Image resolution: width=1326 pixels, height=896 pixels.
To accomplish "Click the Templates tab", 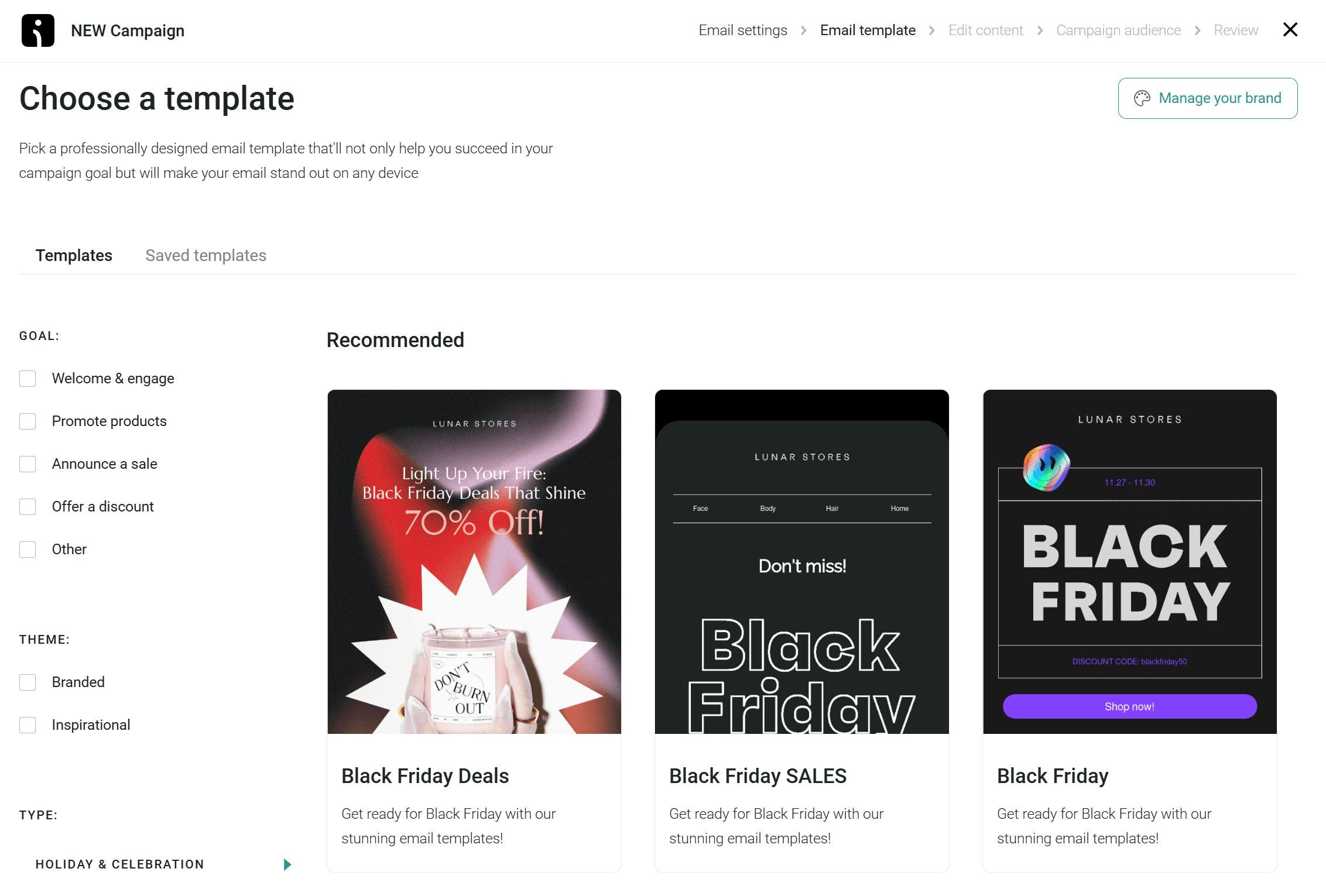I will [74, 255].
